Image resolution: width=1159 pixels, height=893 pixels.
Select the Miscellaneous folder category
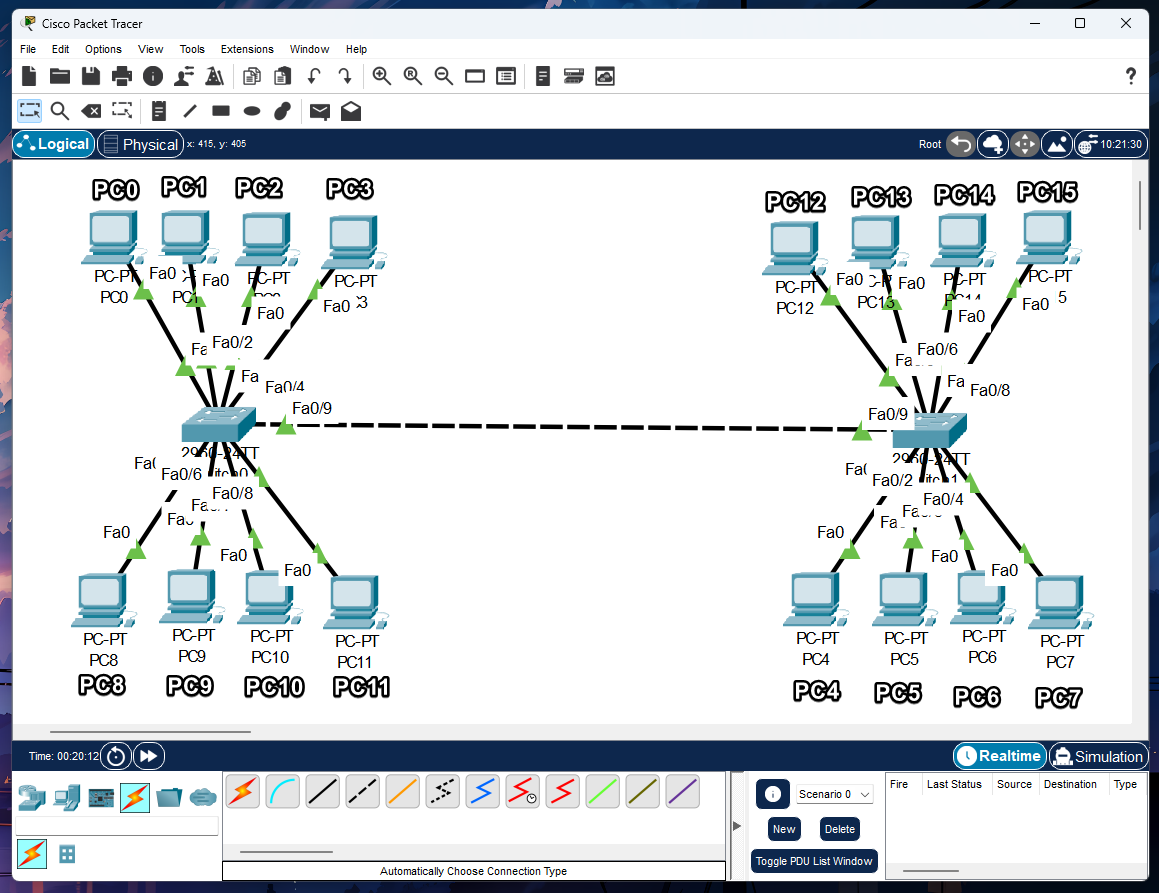(x=169, y=798)
